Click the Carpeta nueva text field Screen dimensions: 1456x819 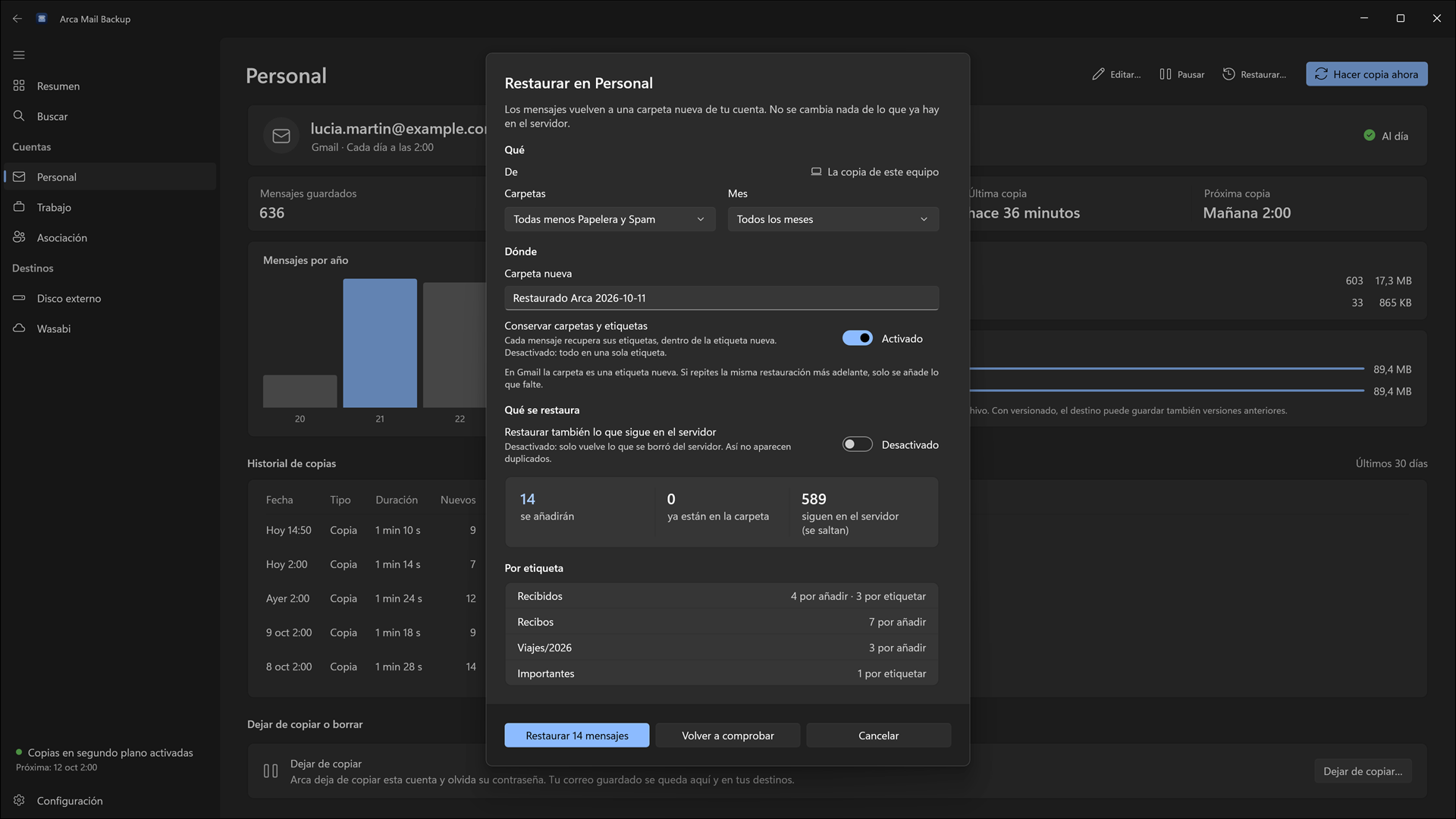pyautogui.click(x=721, y=298)
